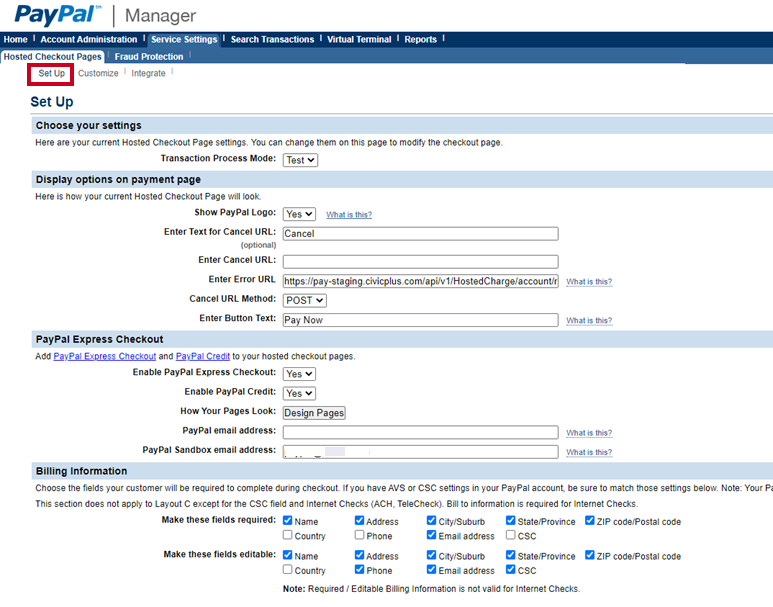Click the PayPal logo
The height and width of the screenshot is (607, 773).
pos(58,15)
